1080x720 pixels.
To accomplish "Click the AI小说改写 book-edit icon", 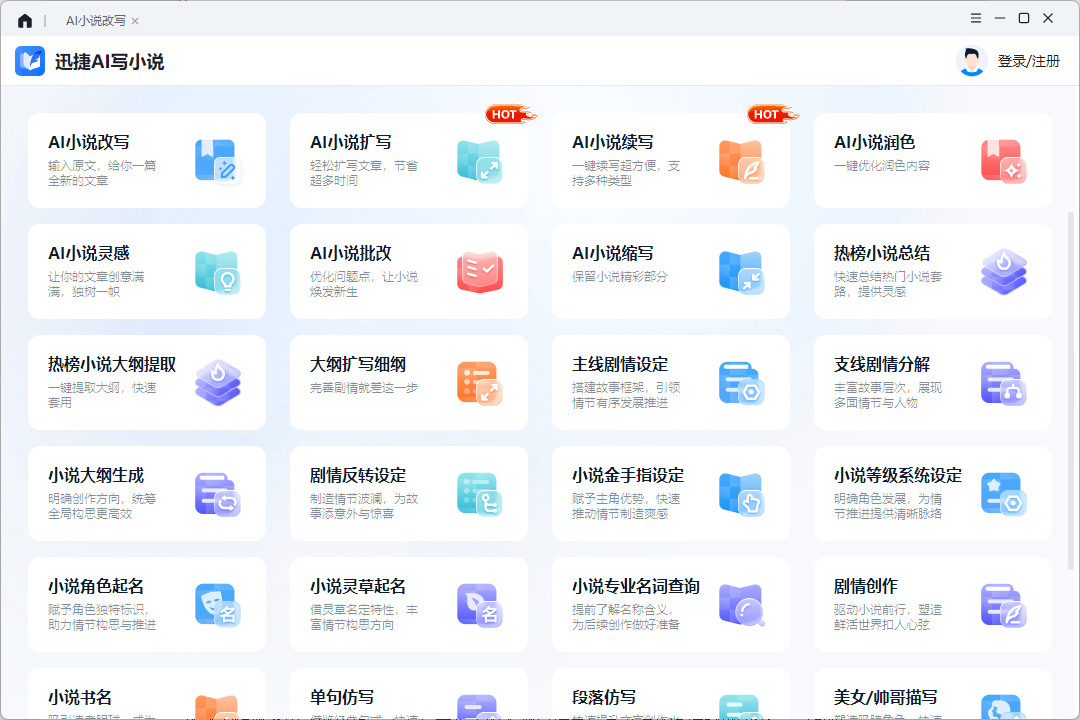I will point(217,161).
